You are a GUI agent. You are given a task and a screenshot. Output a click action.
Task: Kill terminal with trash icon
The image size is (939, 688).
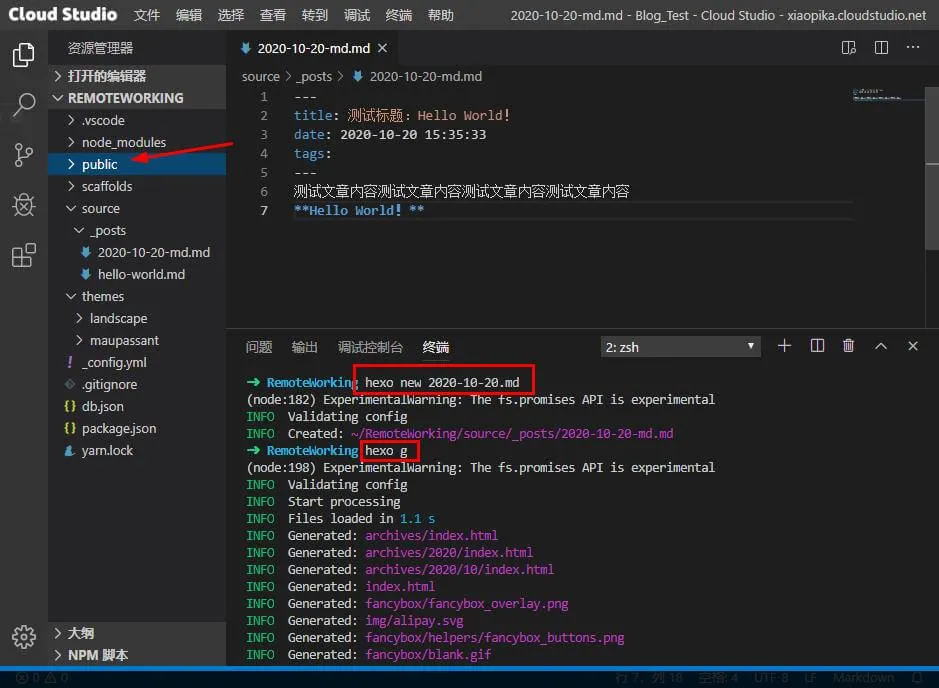click(849, 346)
